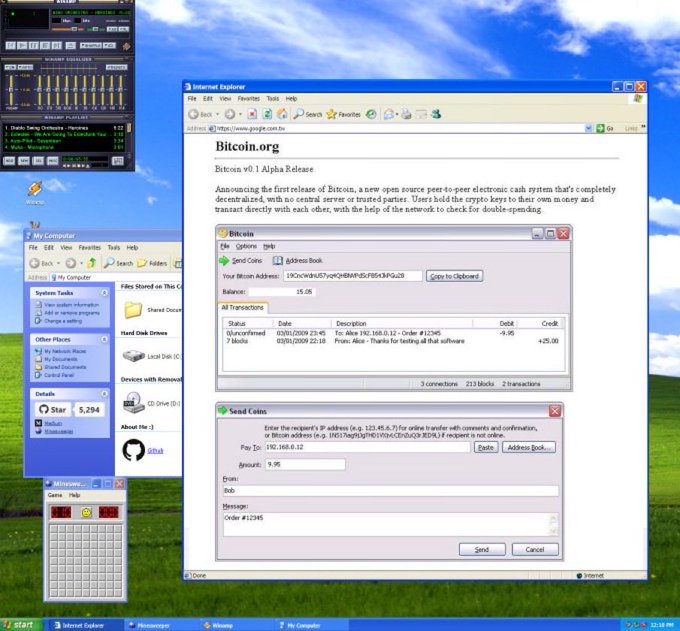The width and height of the screenshot is (680, 631).
Task: Open the Back history dropdown in Internet Explorer
Action: tap(218, 114)
